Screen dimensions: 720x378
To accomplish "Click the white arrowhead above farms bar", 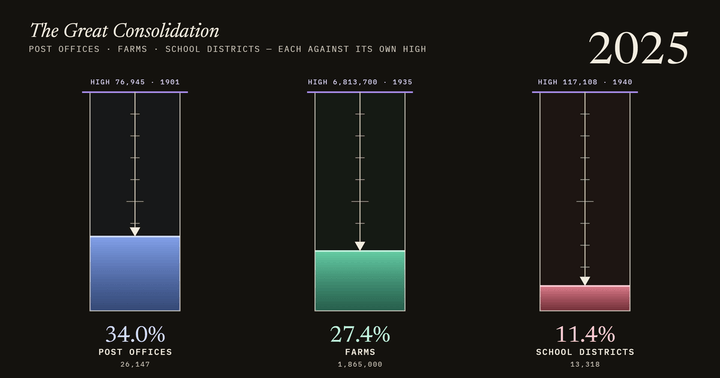I will click(x=360, y=246).
